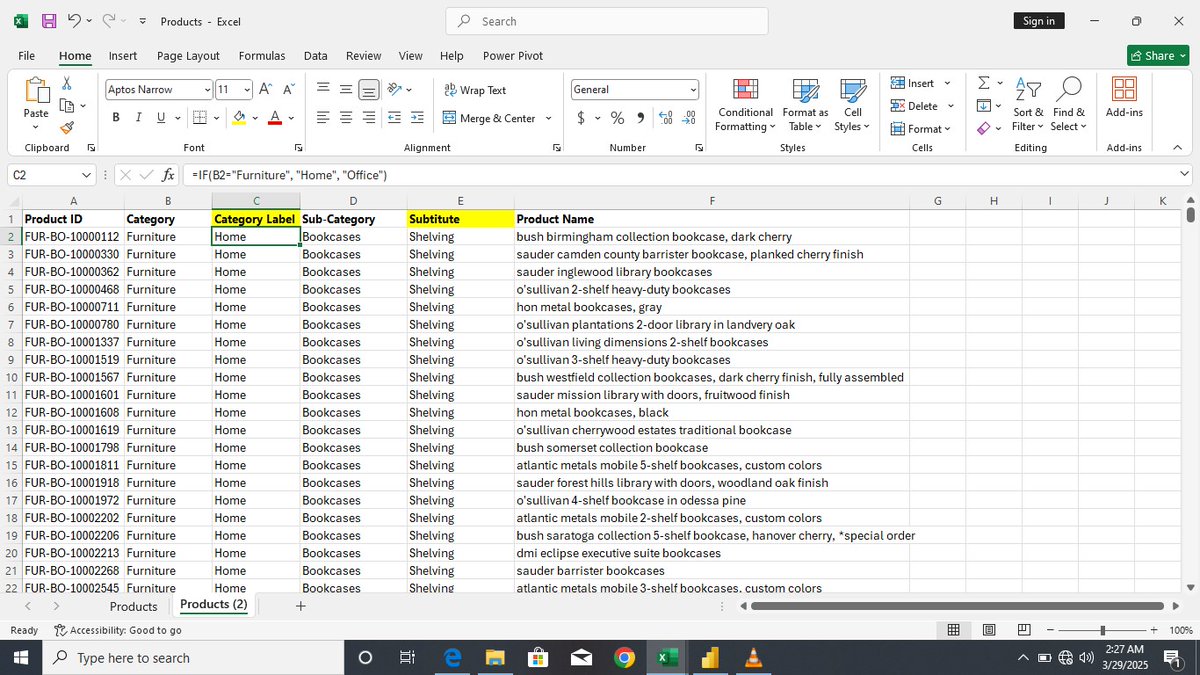1200x675 pixels.
Task: Apply the yellow fill color swatch
Action: pos(239,118)
